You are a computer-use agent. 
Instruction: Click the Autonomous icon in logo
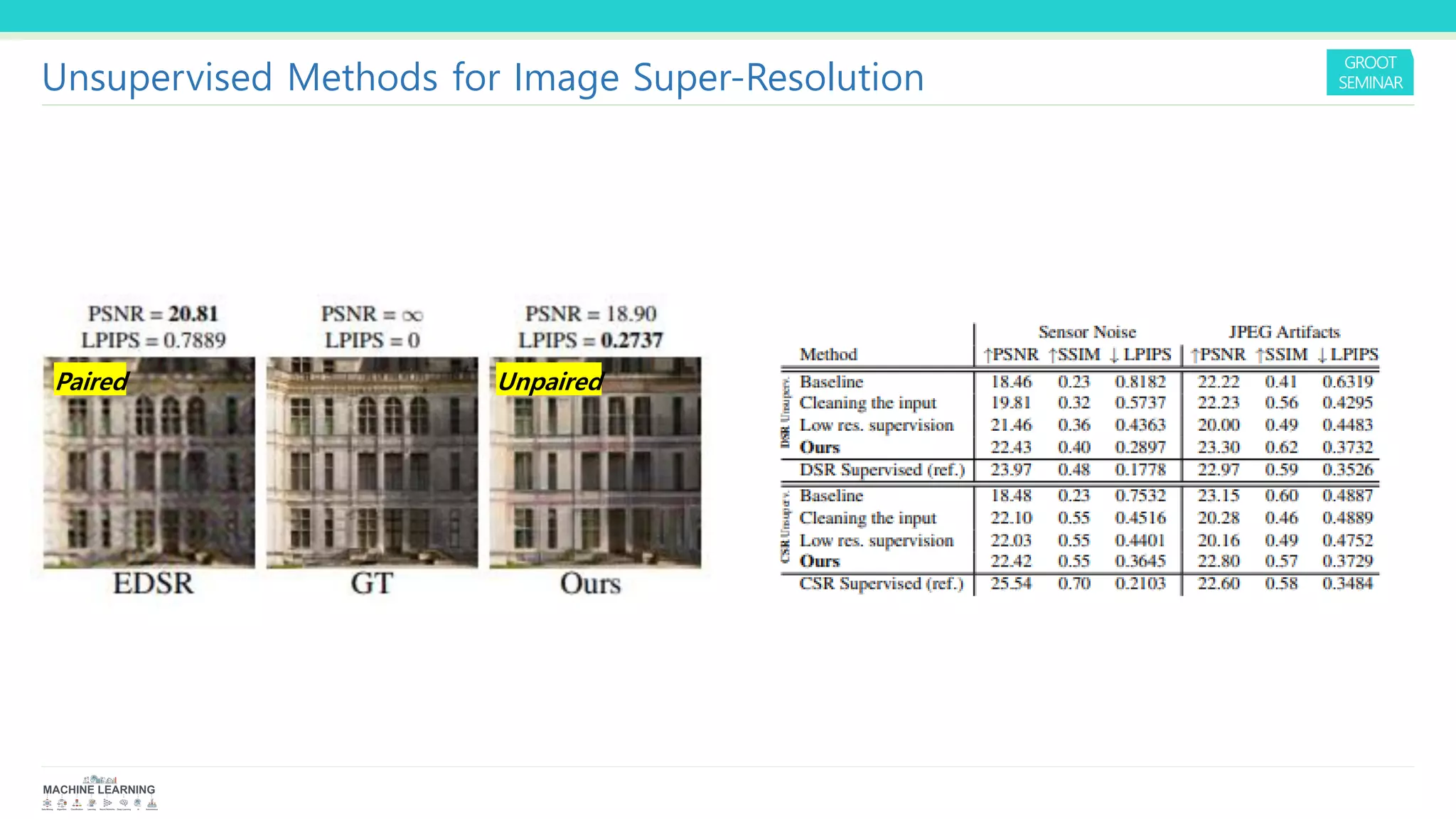152,803
